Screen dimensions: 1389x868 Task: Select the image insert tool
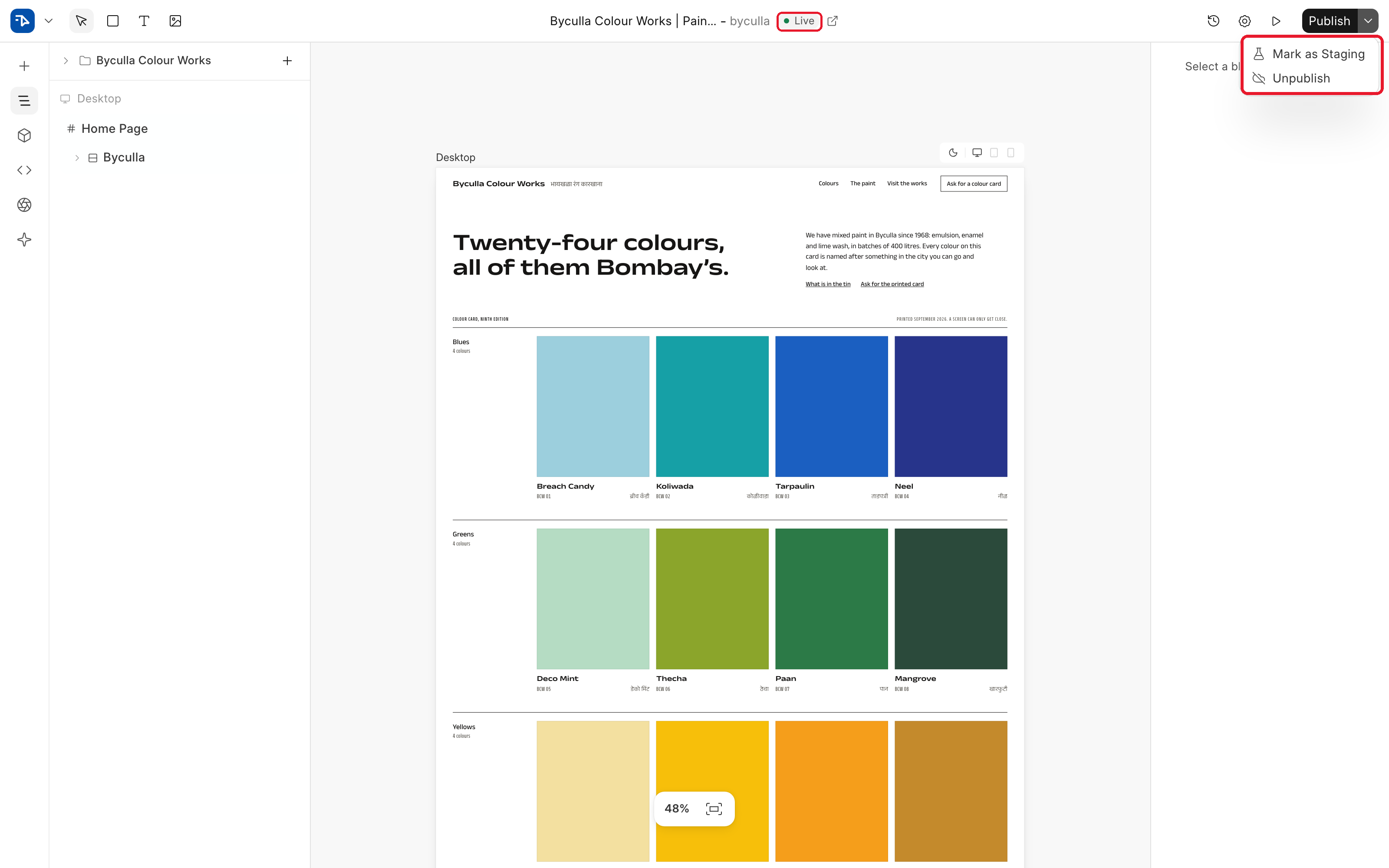pyautogui.click(x=176, y=21)
